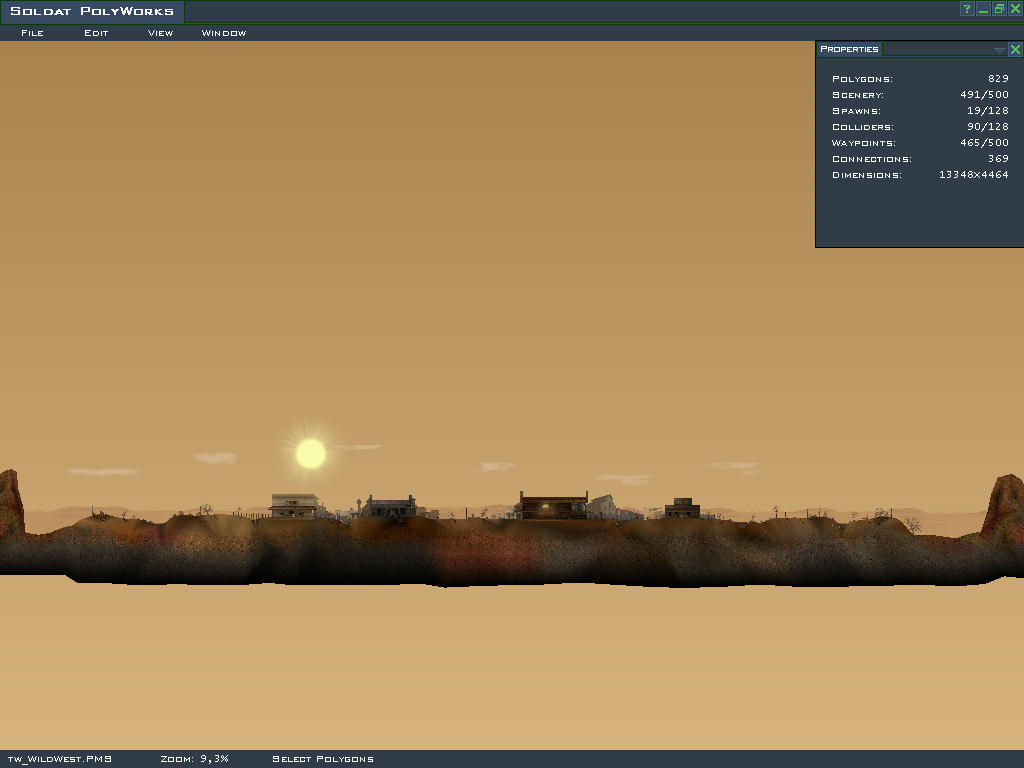Screen dimensions: 1024x768
Task: Minimize the Soldat PolyWorks window
Action: point(983,9)
